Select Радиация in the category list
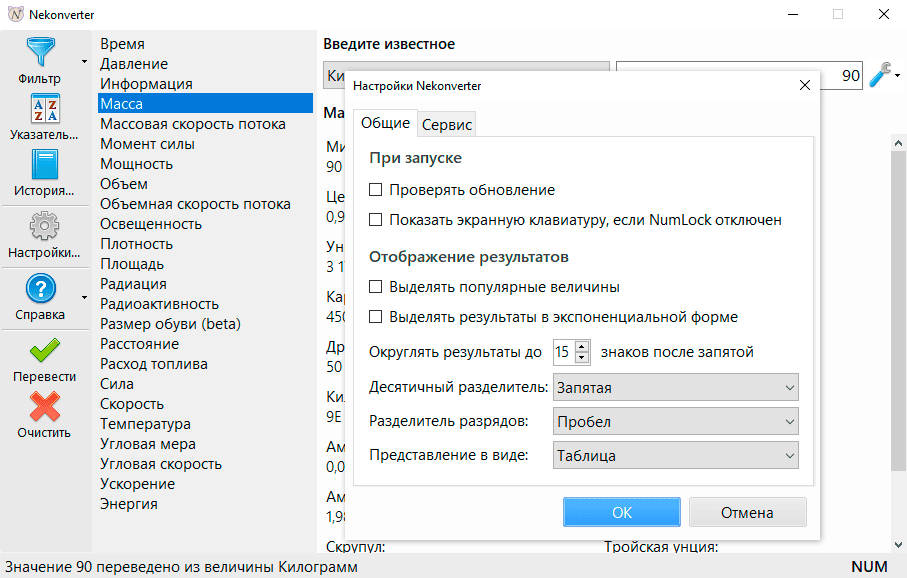The image size is (907, 578). (x=133, y=284)
